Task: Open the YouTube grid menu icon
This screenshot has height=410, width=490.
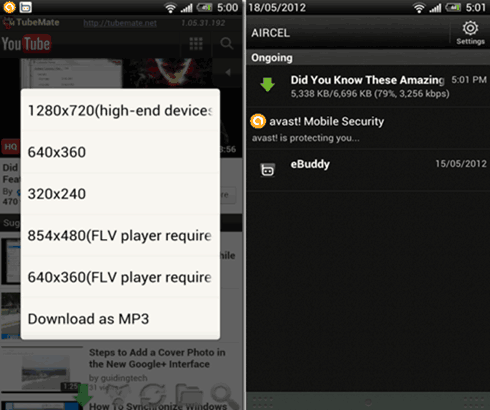Action: (196, 43)
